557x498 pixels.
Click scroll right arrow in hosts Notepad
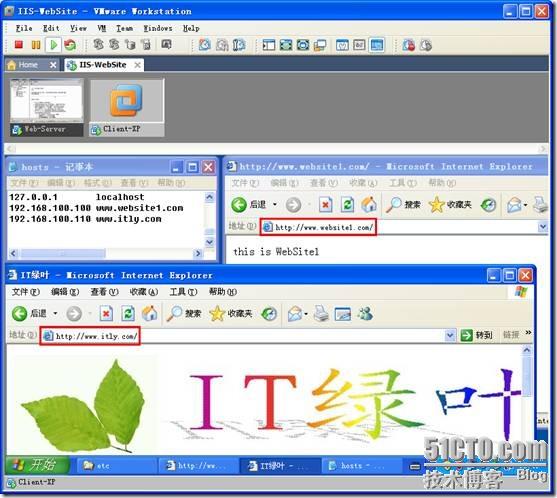point(198,254)
